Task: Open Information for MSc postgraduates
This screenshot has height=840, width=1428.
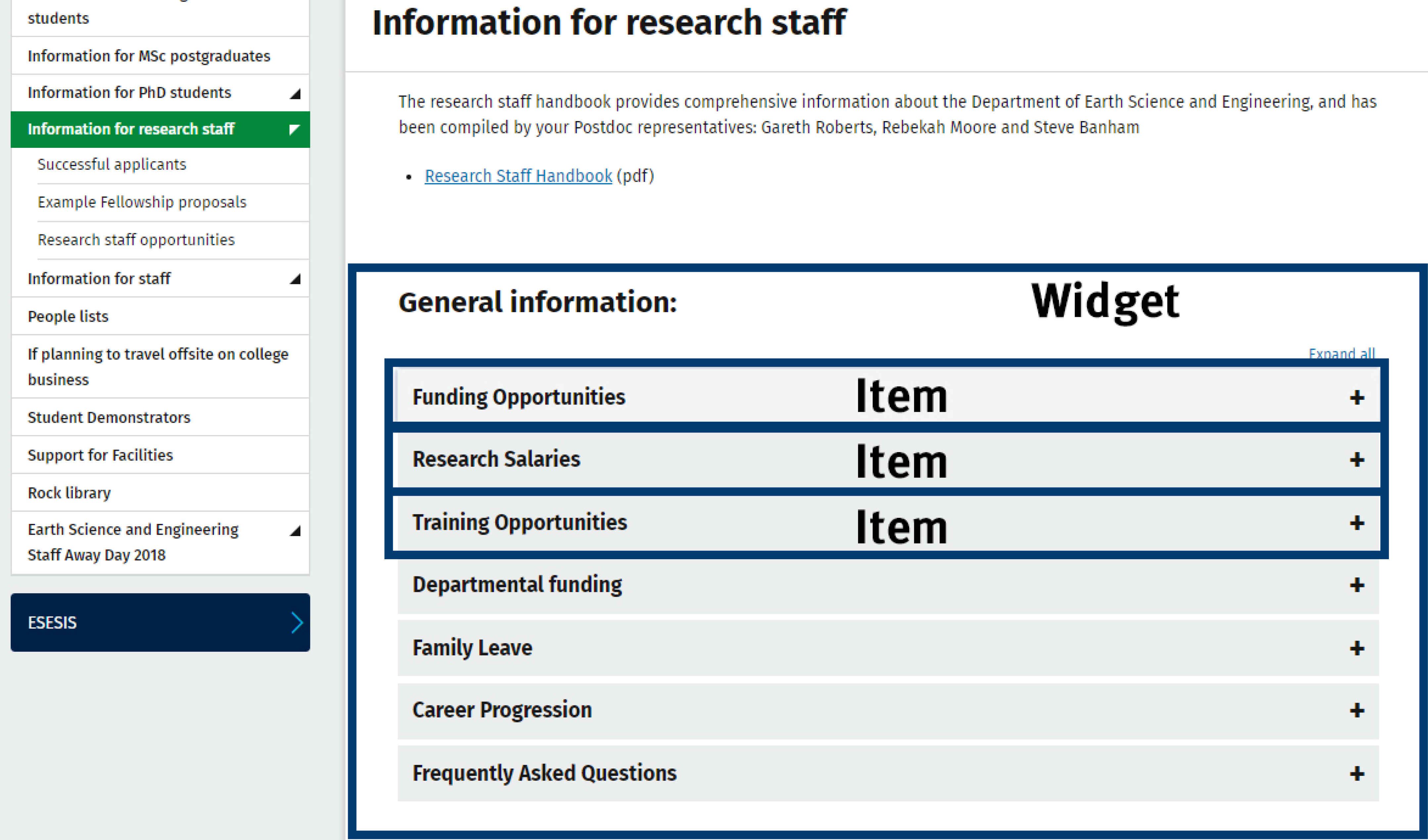Action: pyautogui.click(x=149, y=56)
